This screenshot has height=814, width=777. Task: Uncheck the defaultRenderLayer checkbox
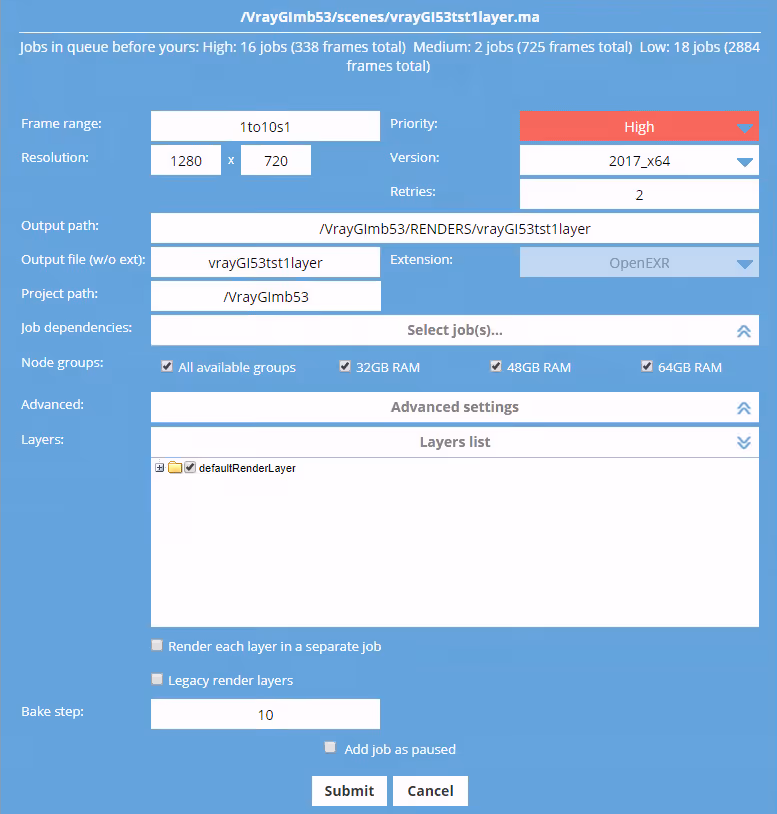190,467
